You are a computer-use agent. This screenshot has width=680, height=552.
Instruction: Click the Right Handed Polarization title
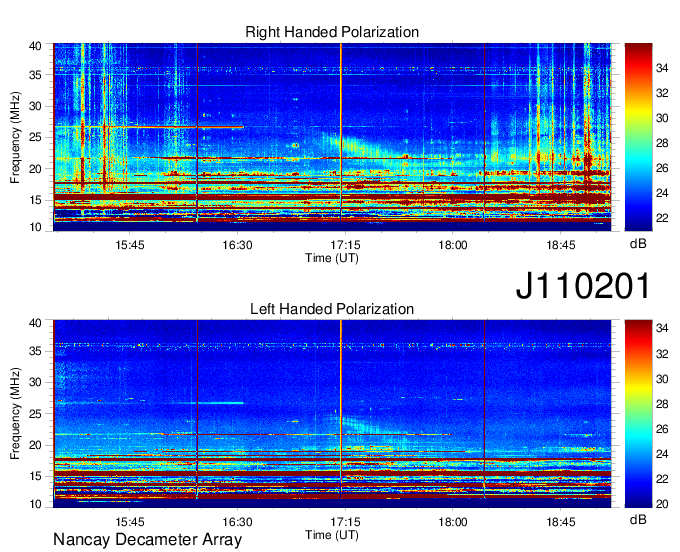click(332, 32)
